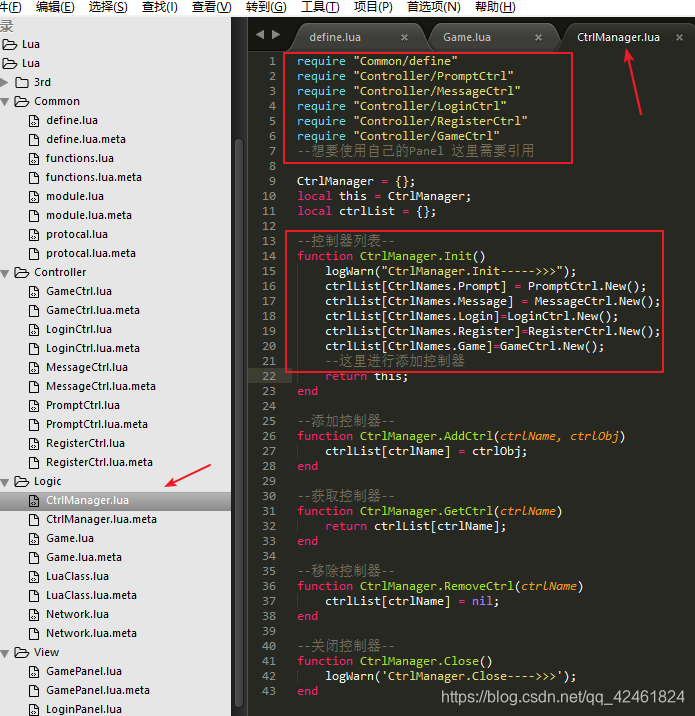Viewport: 695px width, 716px height.
Task: Click the GameCtrl.lua file icon
Action: [34, 292]
